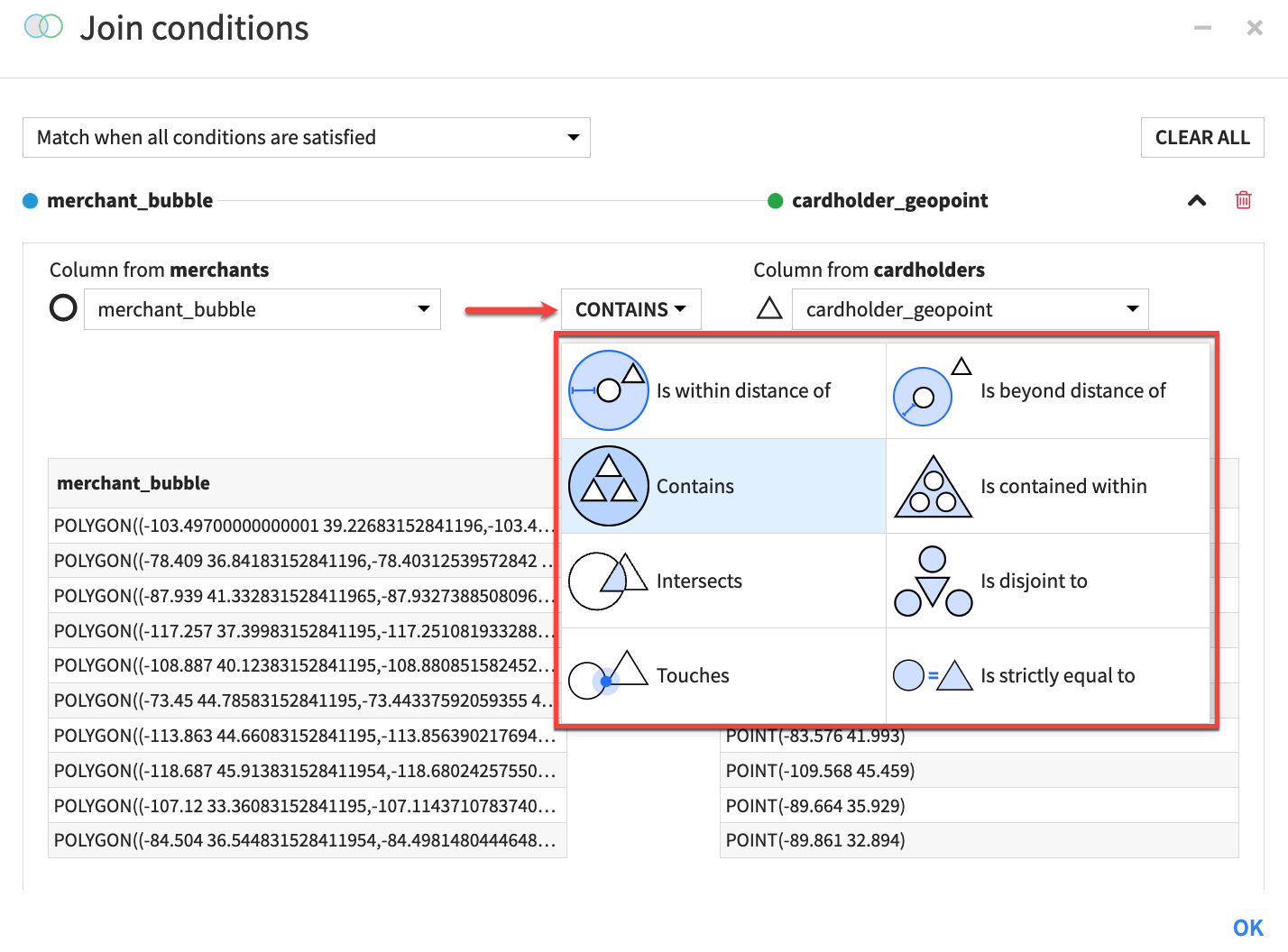
Task: Collapse the merchant_bubble join condition panel
Action: coord(1196,200)
